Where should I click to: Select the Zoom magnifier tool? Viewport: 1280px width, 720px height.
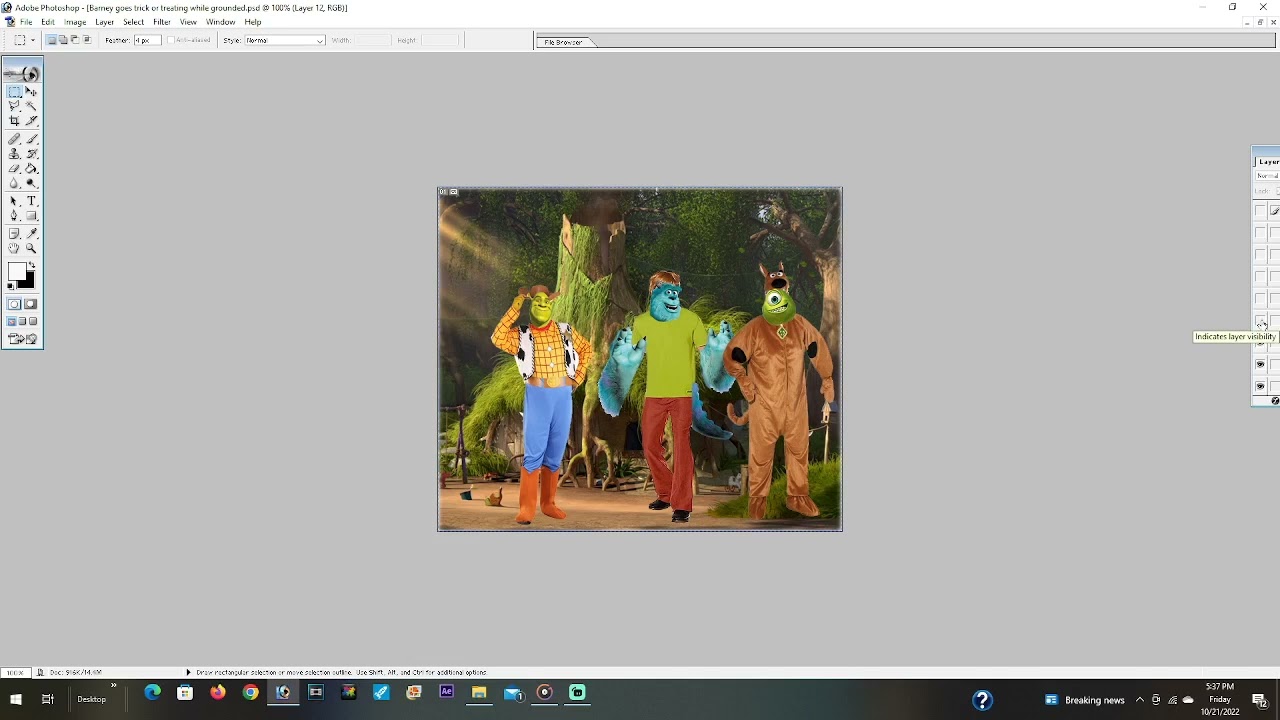[x=31, y=248]
